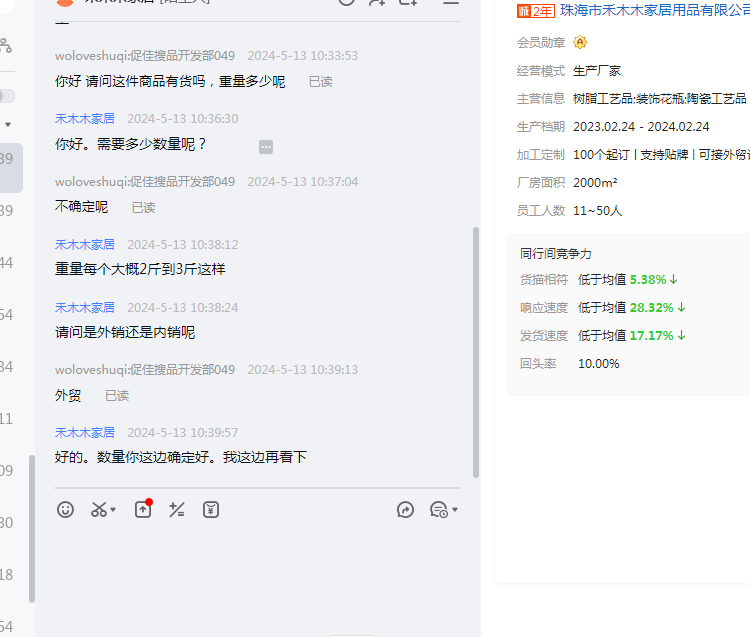Click the file upload icon with red dot
The width and height of the screenshot is (750, 637).
click(143, 509)
